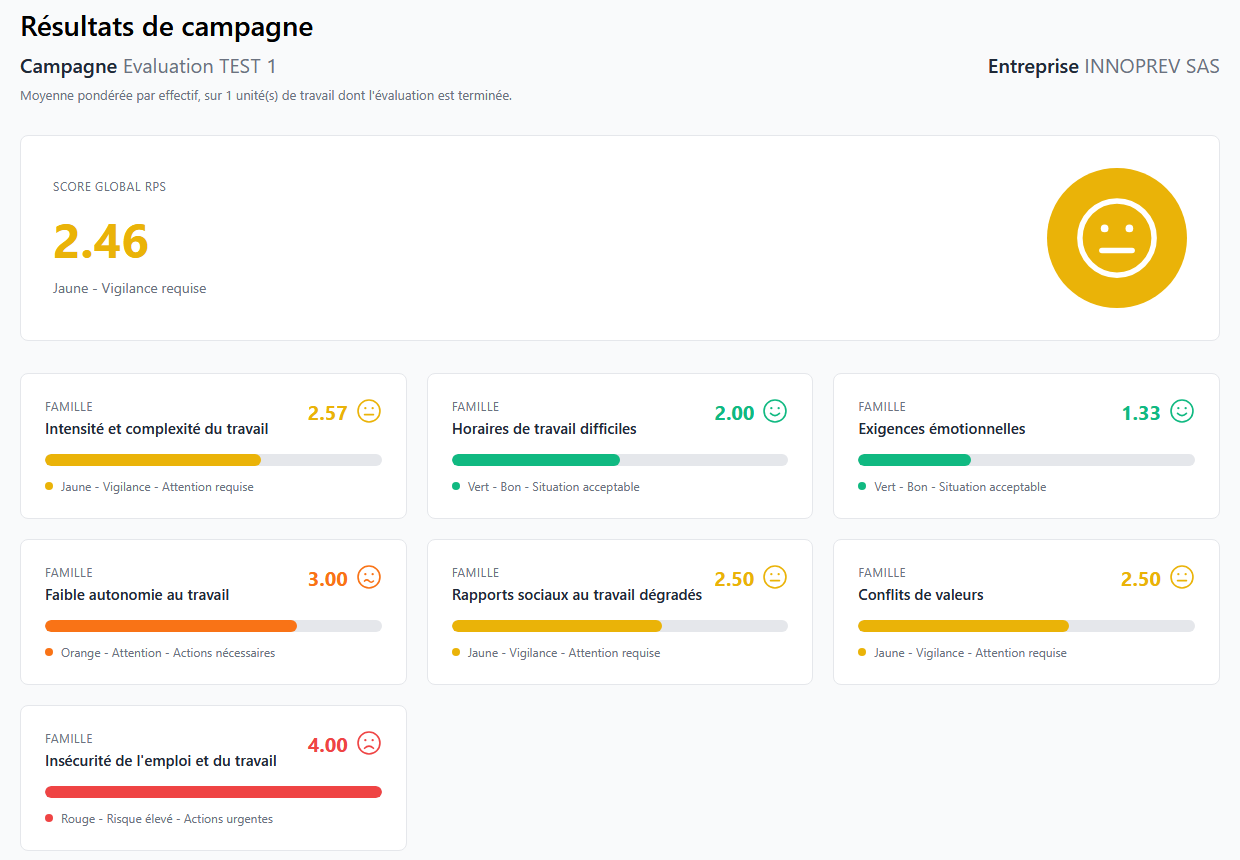Click the yellow dot in Rapports sociaux card
Image resolution: width=1240 pixels, height=860 pixels.
coord(456,653)
